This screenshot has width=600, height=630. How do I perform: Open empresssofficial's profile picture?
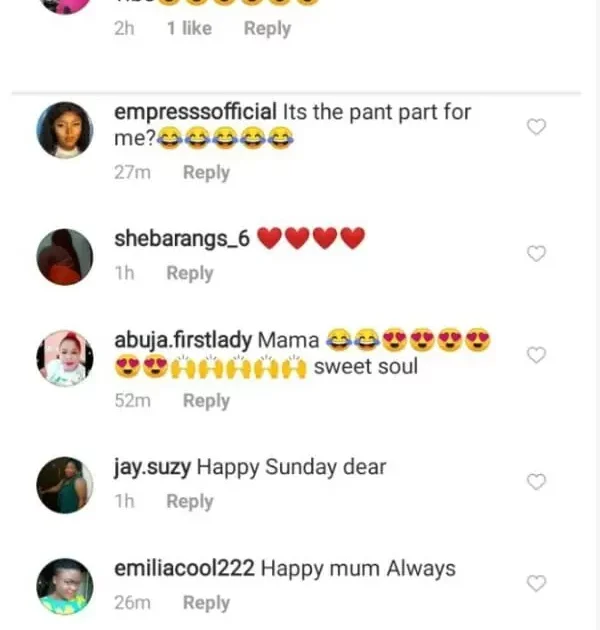pyautogui.click(x=65, y=130)
